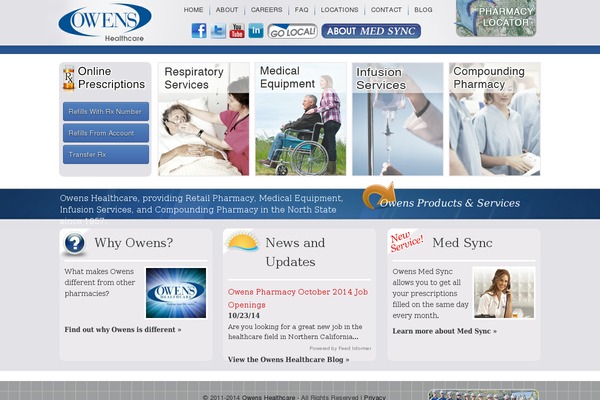Click Owens Products & Services heading

[x=450, y=203]
